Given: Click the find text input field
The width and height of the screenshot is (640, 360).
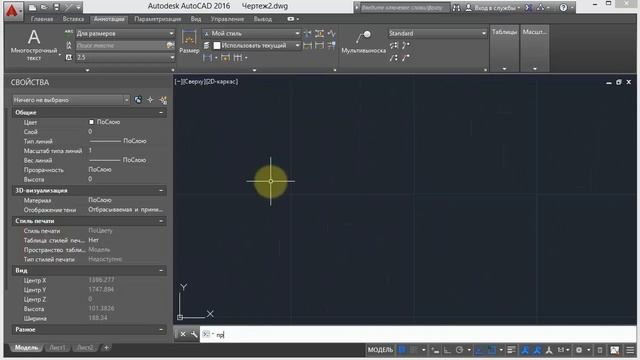Looking at the screenshot, I should click(x=121, y=45).
